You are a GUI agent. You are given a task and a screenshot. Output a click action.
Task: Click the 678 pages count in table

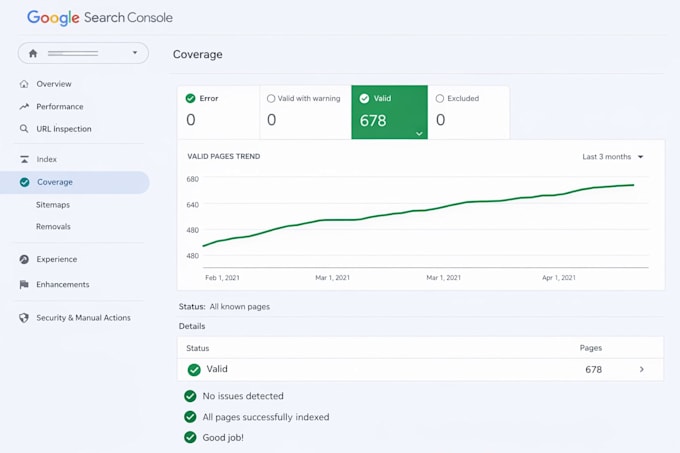click(593, 369)
